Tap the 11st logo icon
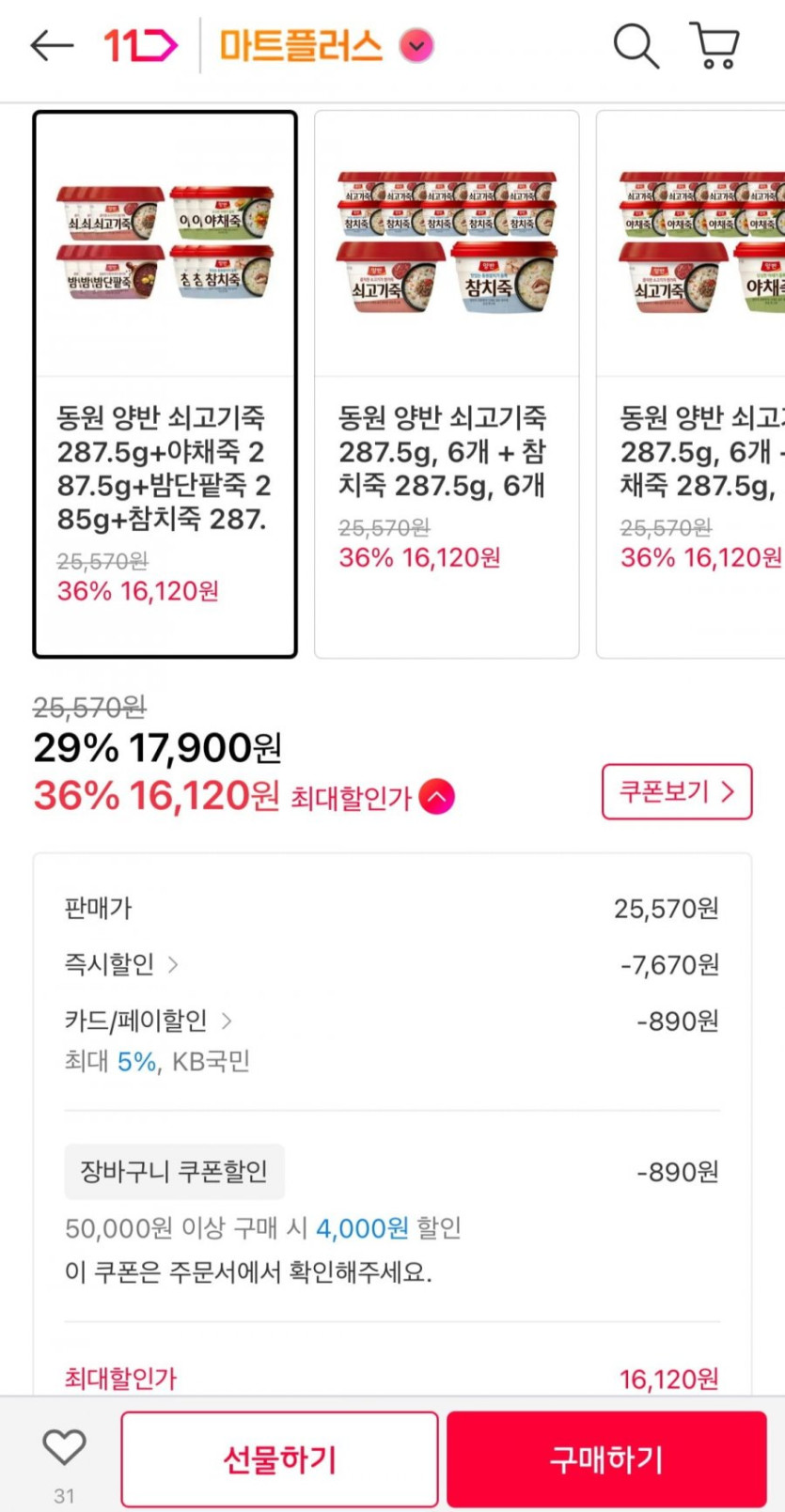The width and height of the screenshot is (785, 1512). click(140, 45)
